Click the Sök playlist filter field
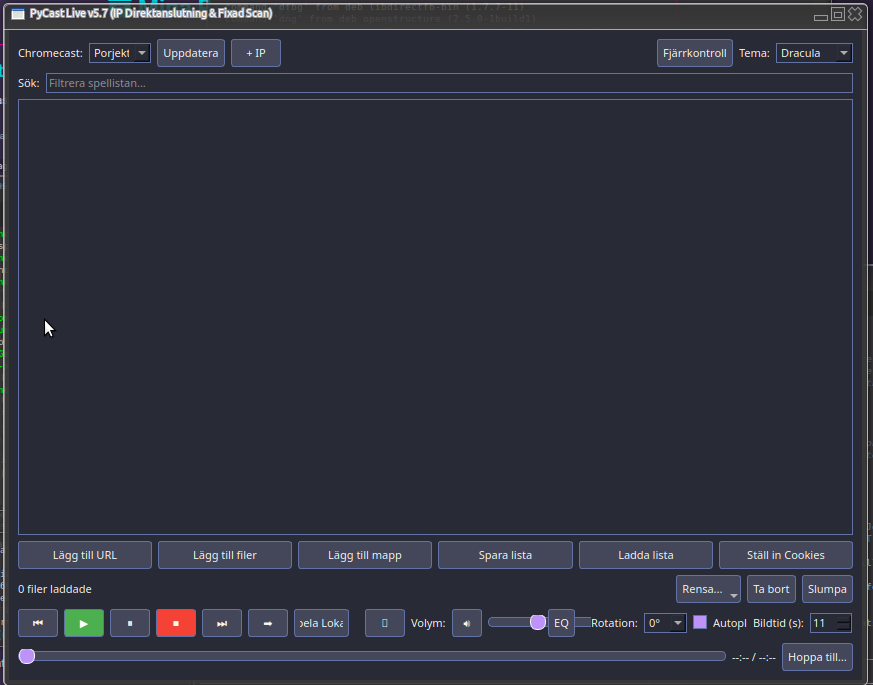 point(449,83)
